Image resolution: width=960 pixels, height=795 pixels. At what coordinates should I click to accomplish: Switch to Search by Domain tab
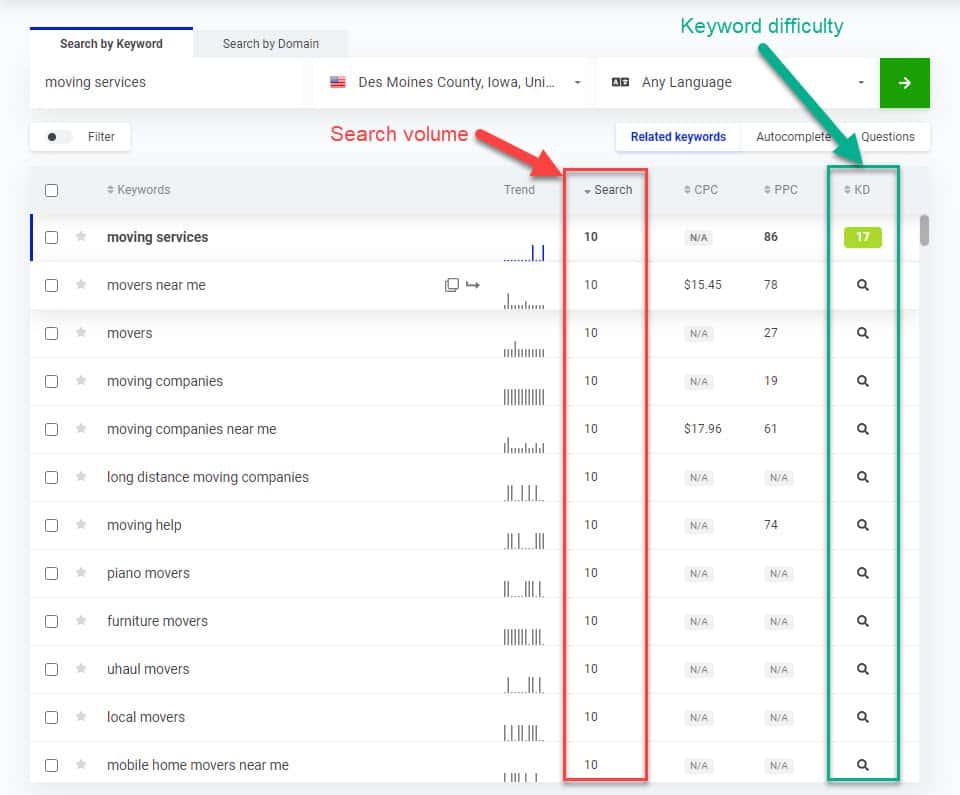270,43
